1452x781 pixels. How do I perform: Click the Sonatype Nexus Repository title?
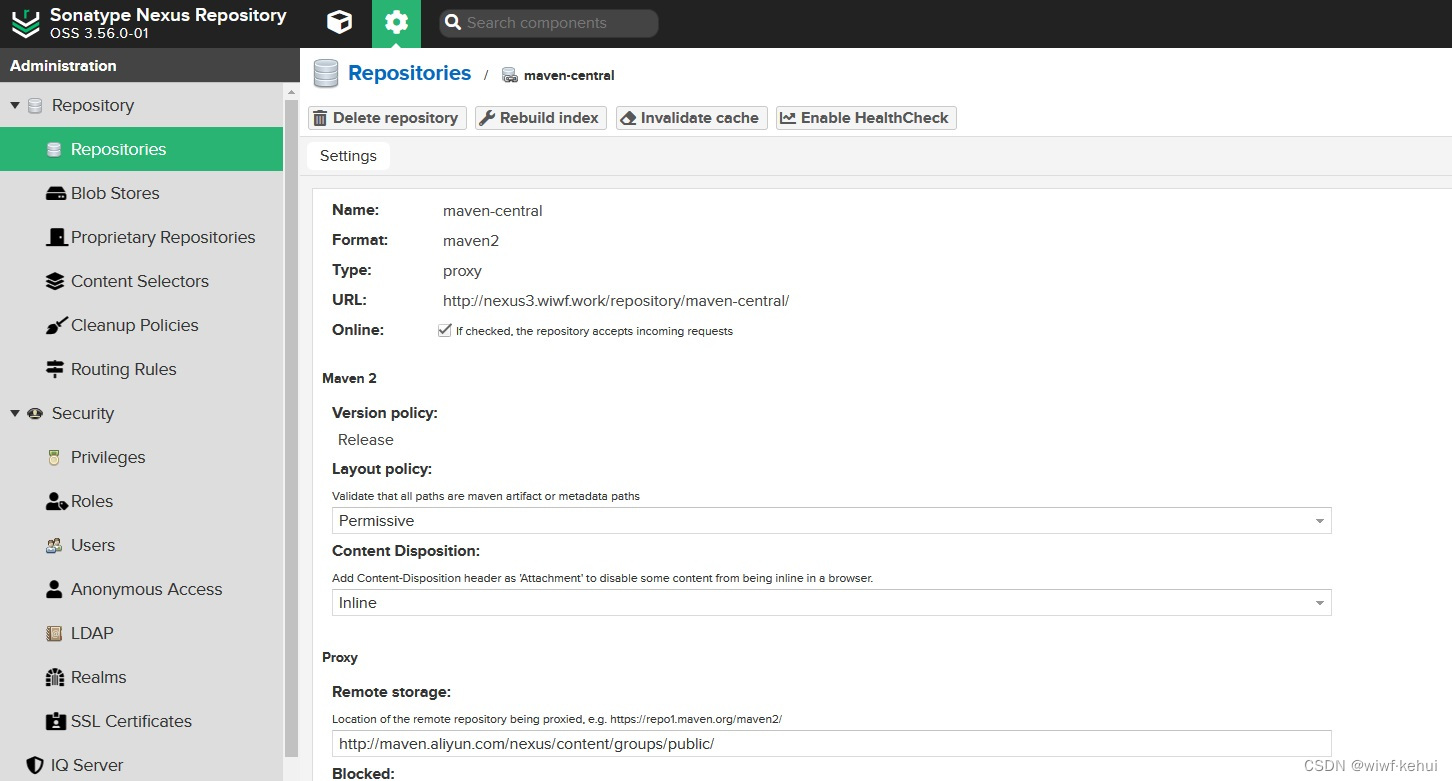click(168, 15)
